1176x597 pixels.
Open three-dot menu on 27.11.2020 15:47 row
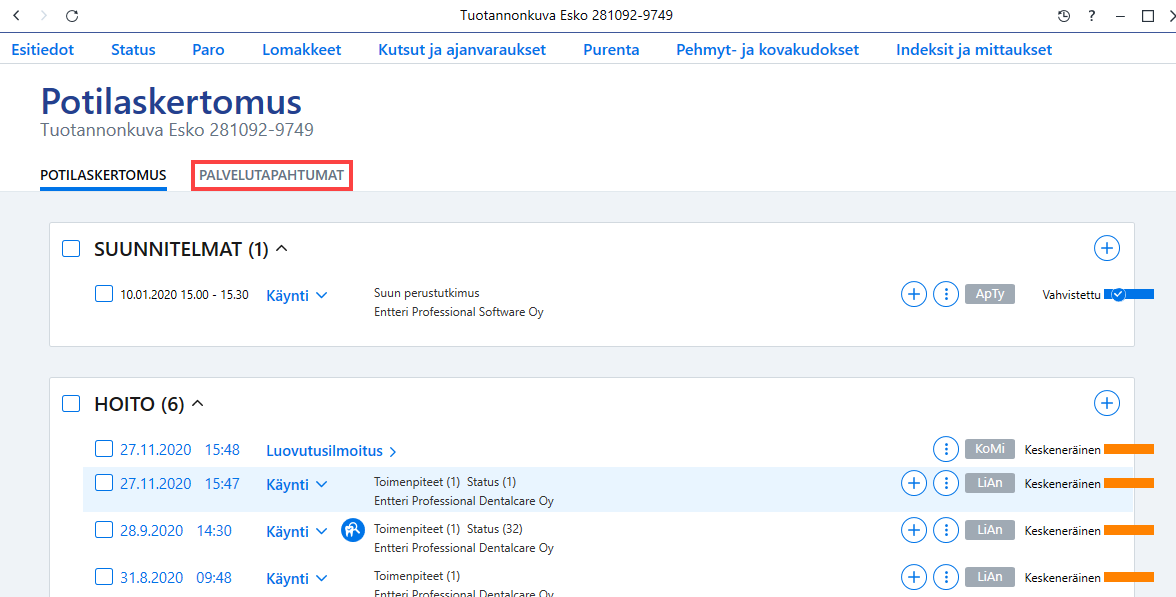[946, 484]
